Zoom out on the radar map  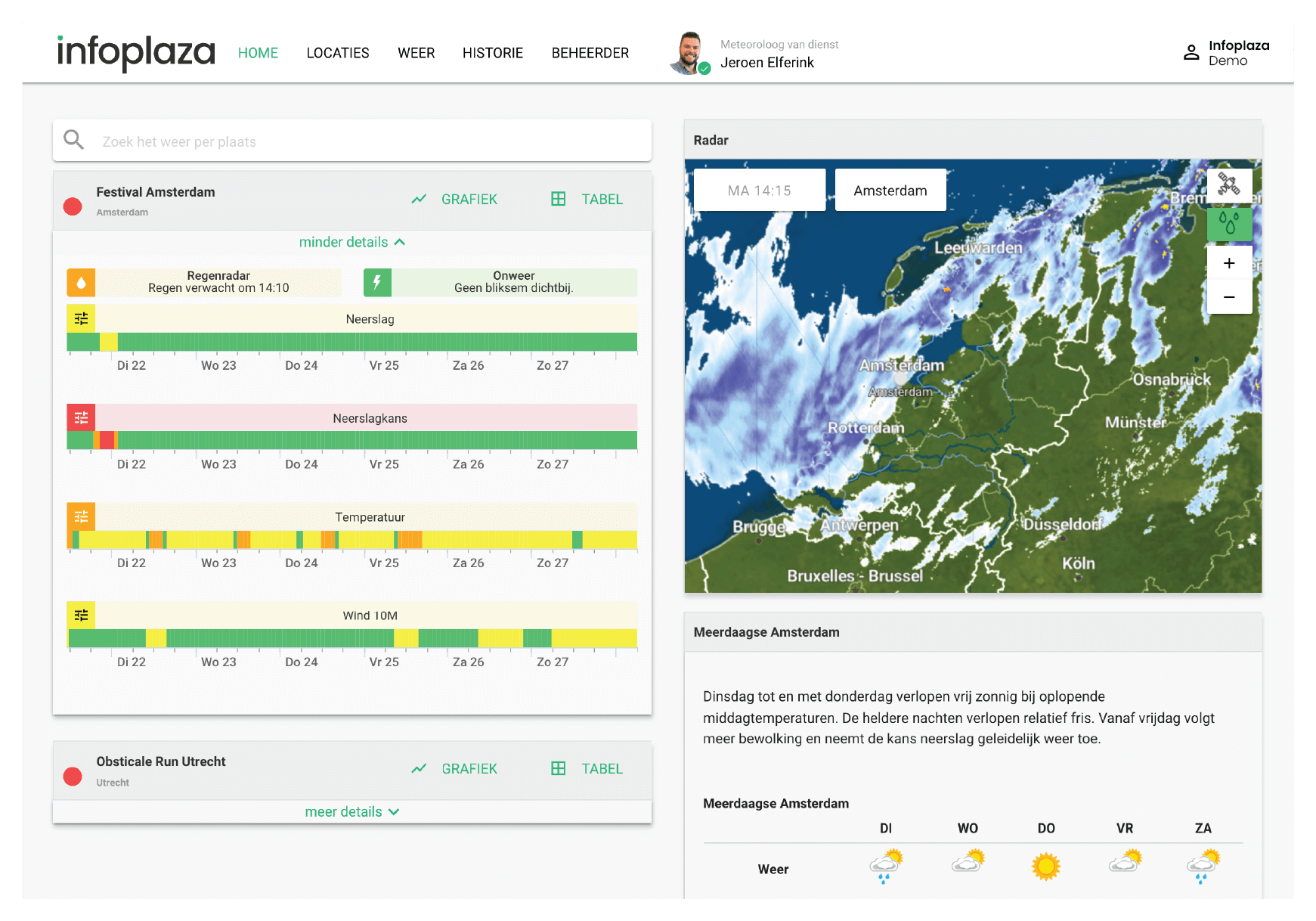(1229, 297)
